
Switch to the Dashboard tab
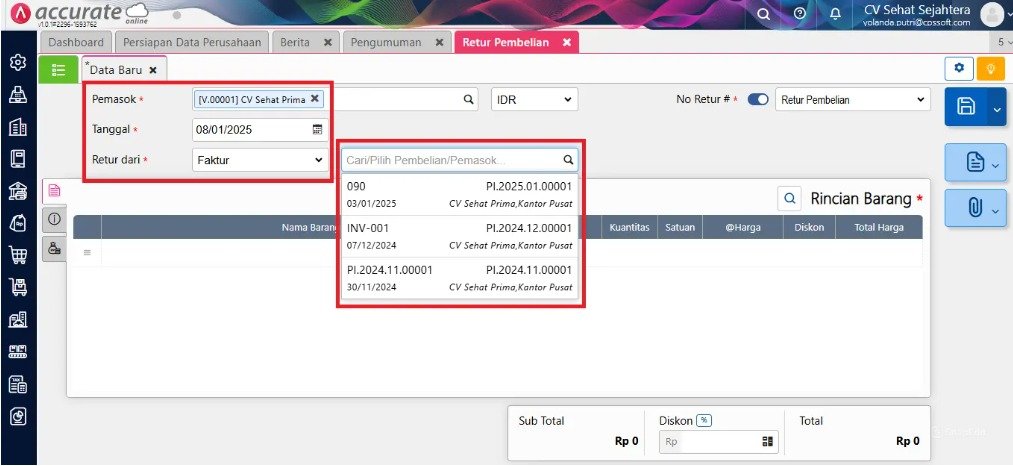tap(76, 42)
